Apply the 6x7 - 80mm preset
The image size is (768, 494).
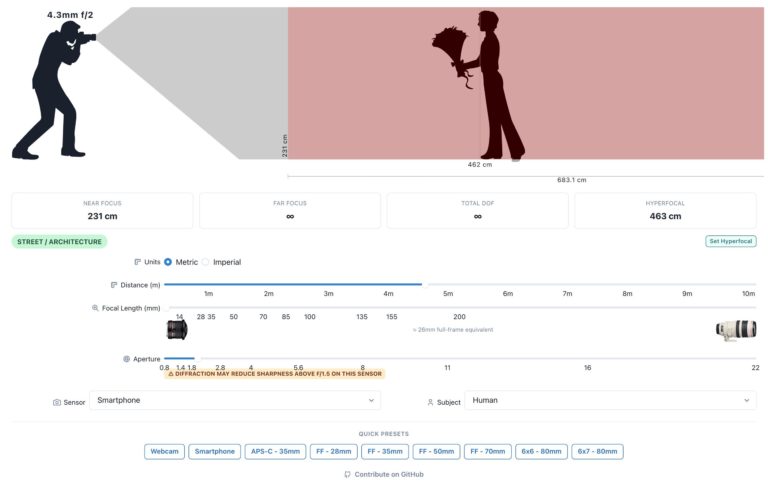click(598, 451)
